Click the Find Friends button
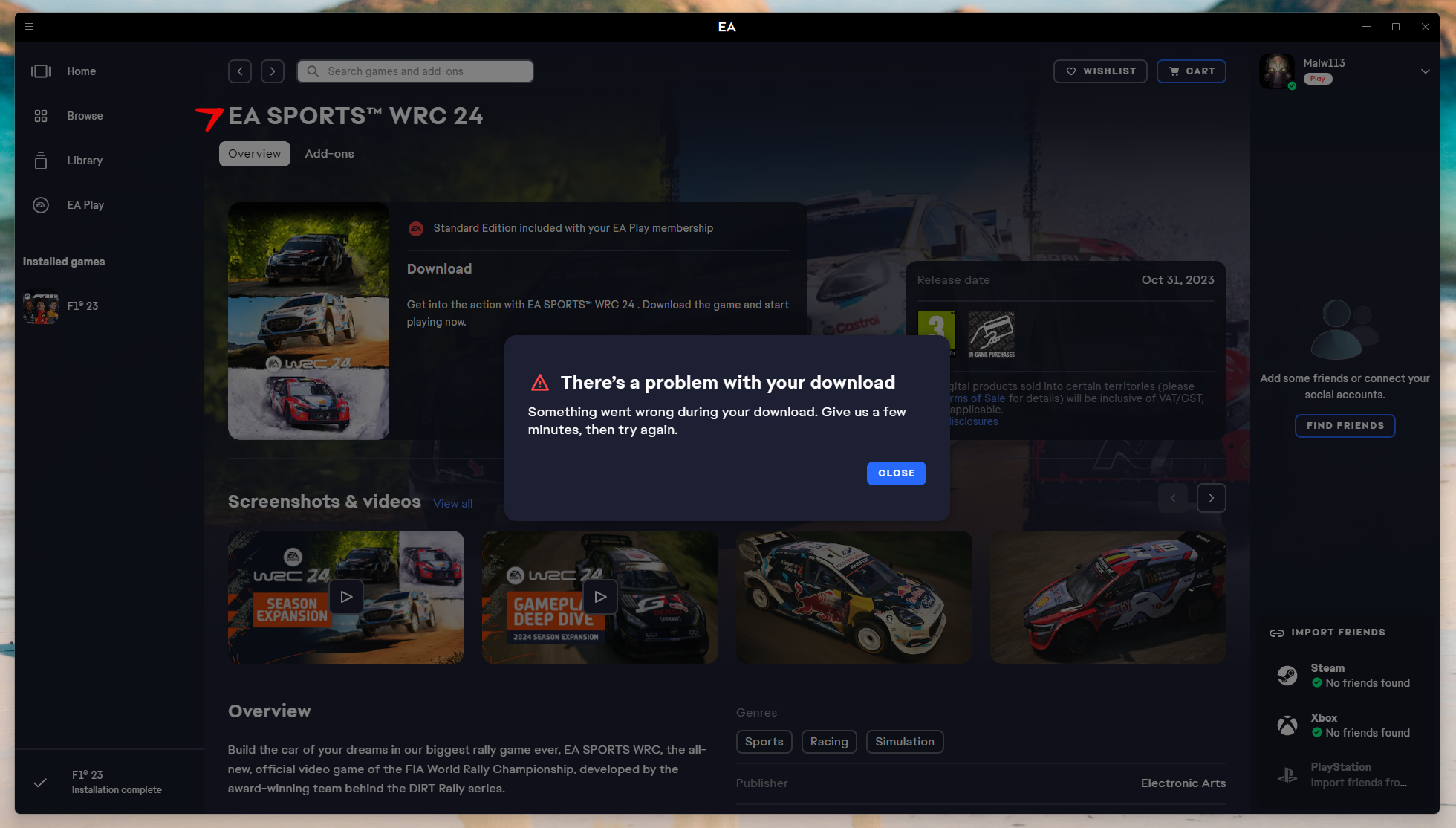Screen dimensions: 1456x828 [1345, 426]
